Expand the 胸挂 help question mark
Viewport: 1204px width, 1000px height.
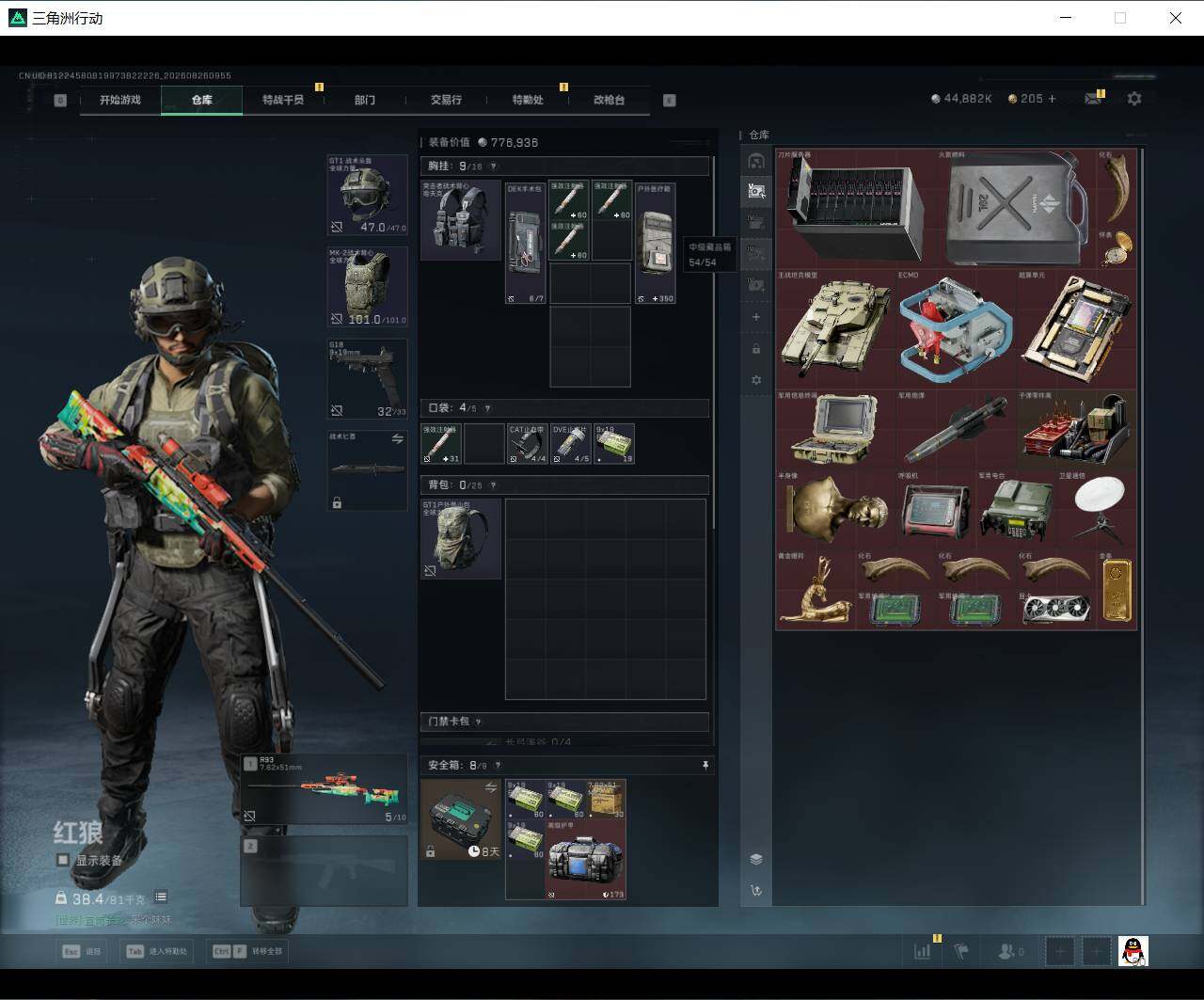tap(493, 167)
